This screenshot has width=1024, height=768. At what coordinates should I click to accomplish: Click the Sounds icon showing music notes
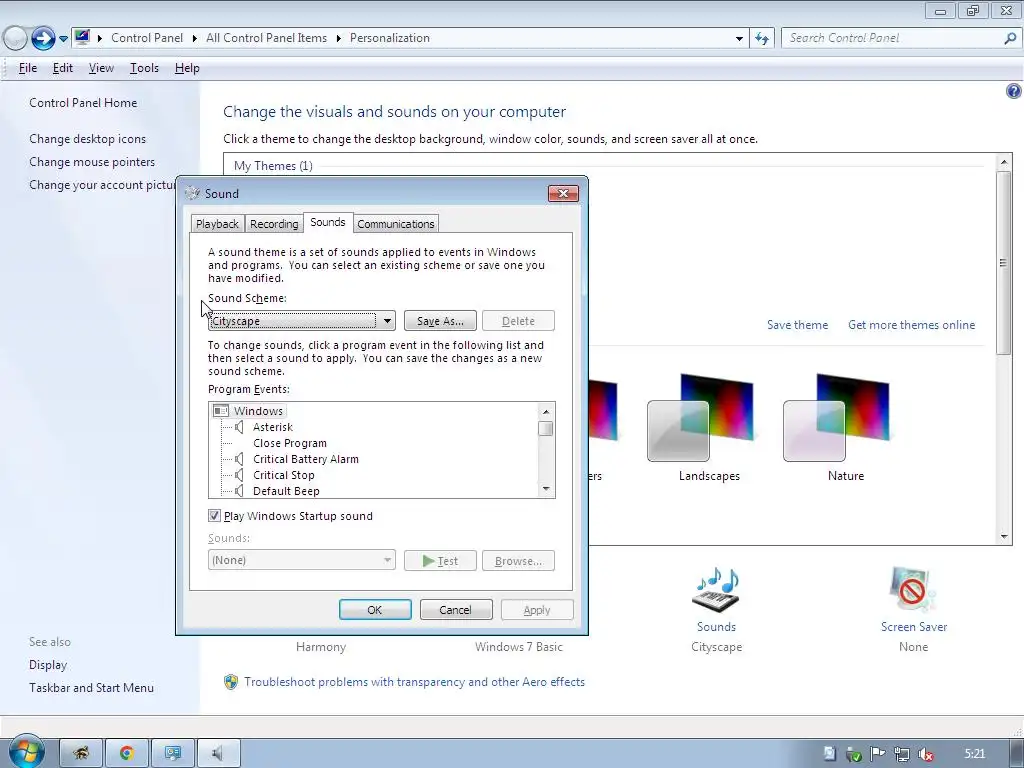[x=716, y=591]
